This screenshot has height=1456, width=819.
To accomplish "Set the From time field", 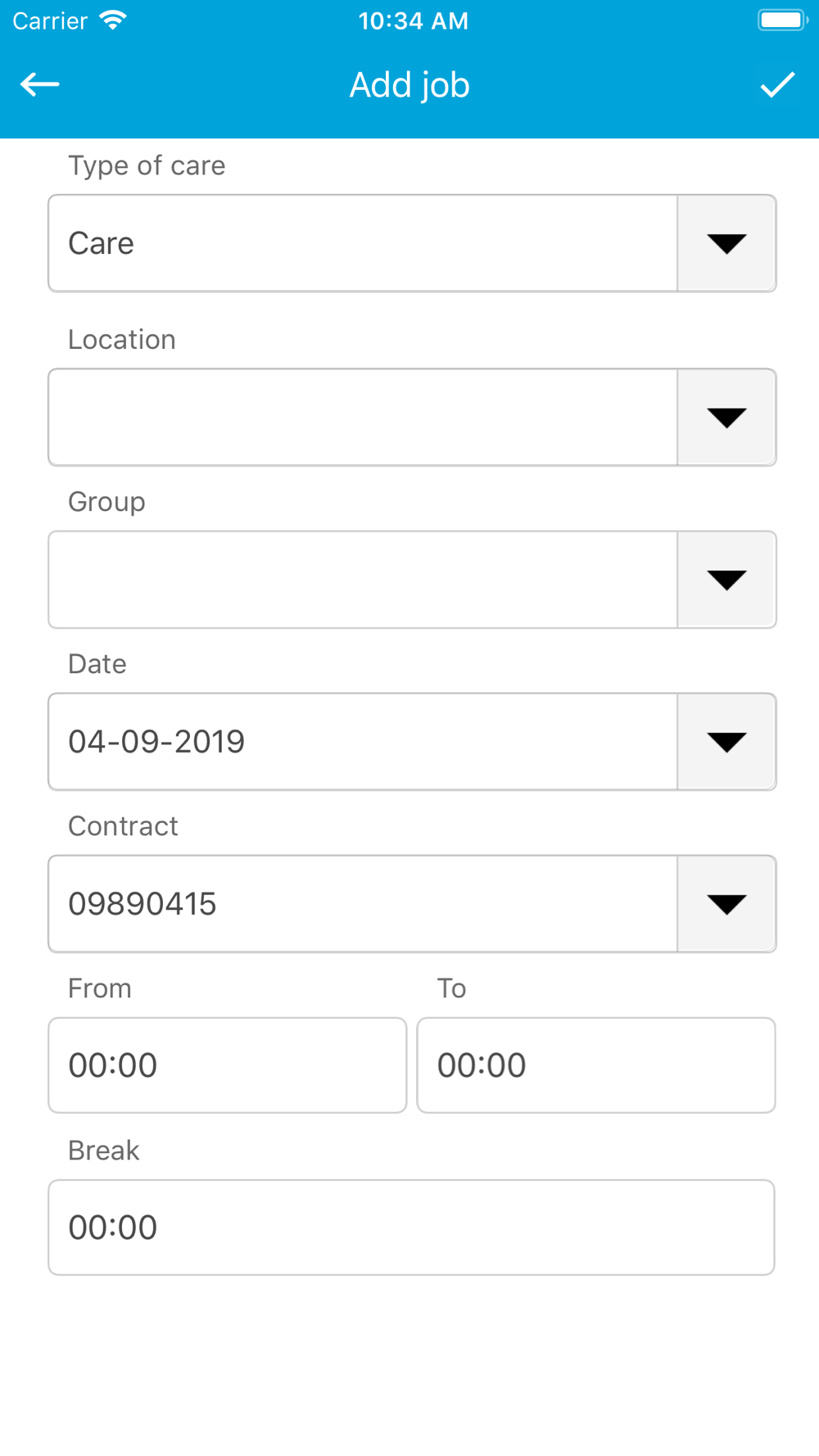I will pyautogui.click(x=228, y=1065).
